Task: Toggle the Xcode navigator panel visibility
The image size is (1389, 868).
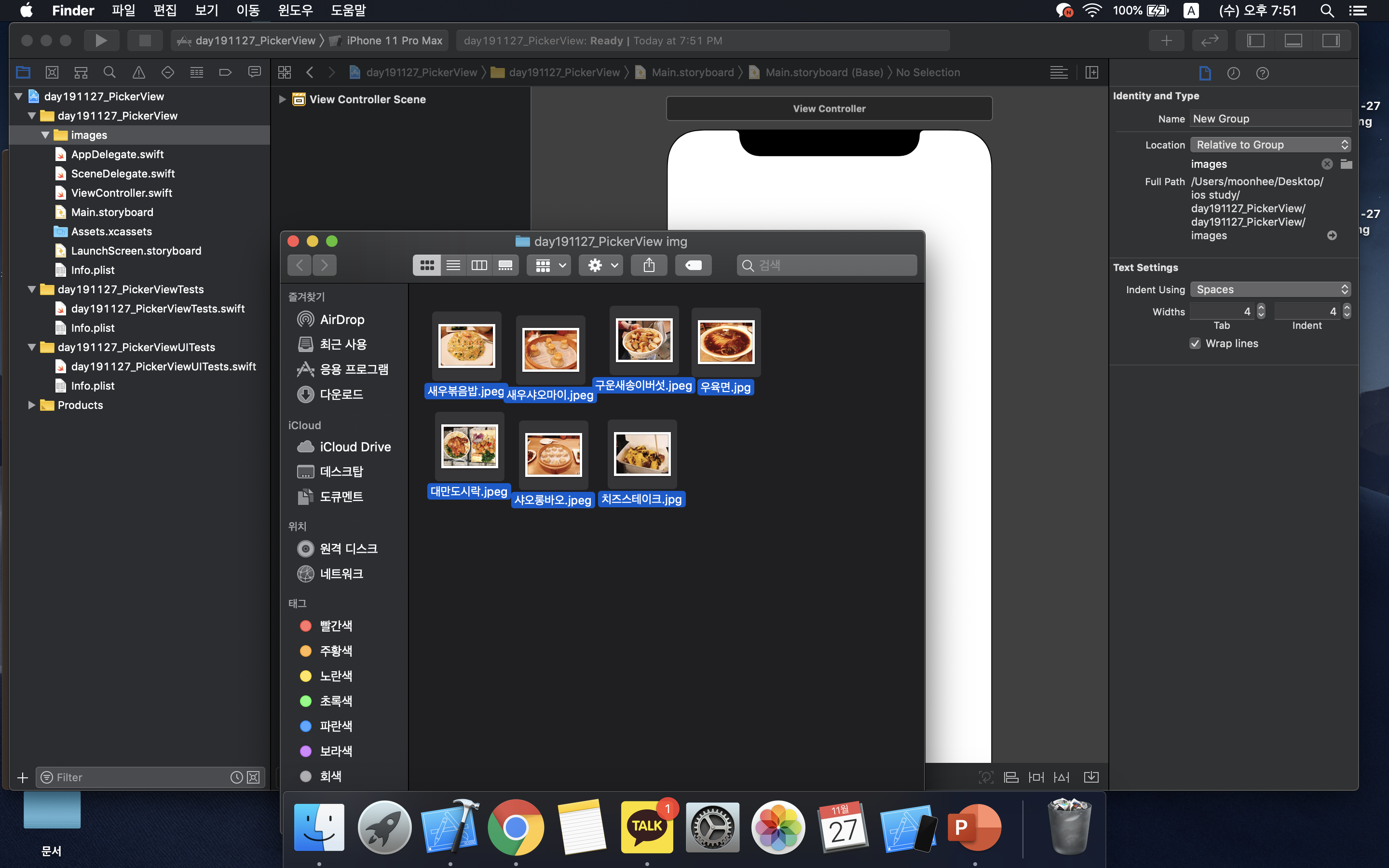Action: 1255,40
